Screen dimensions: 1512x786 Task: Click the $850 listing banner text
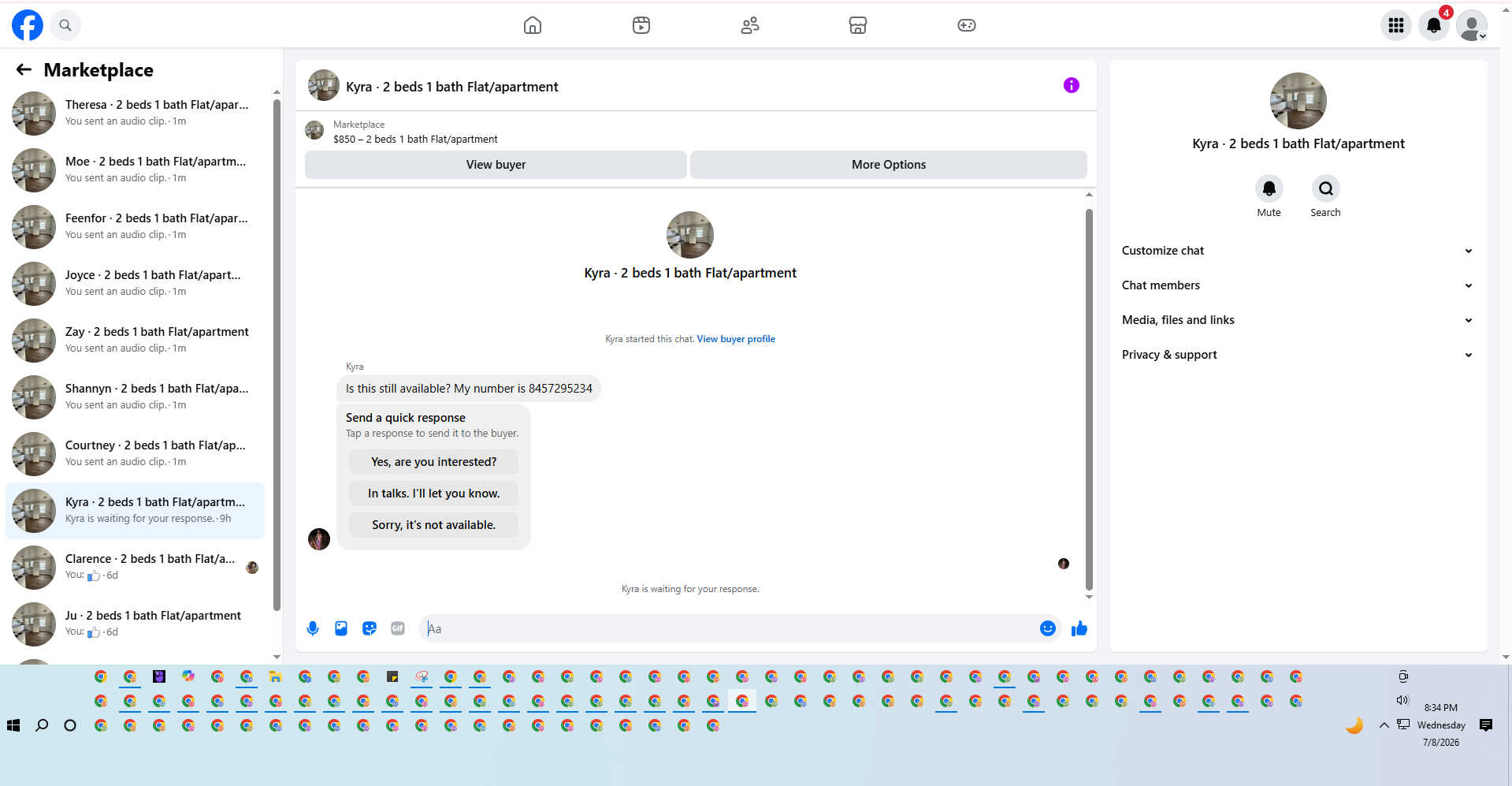pyautogui.click(x=415, y=140)
